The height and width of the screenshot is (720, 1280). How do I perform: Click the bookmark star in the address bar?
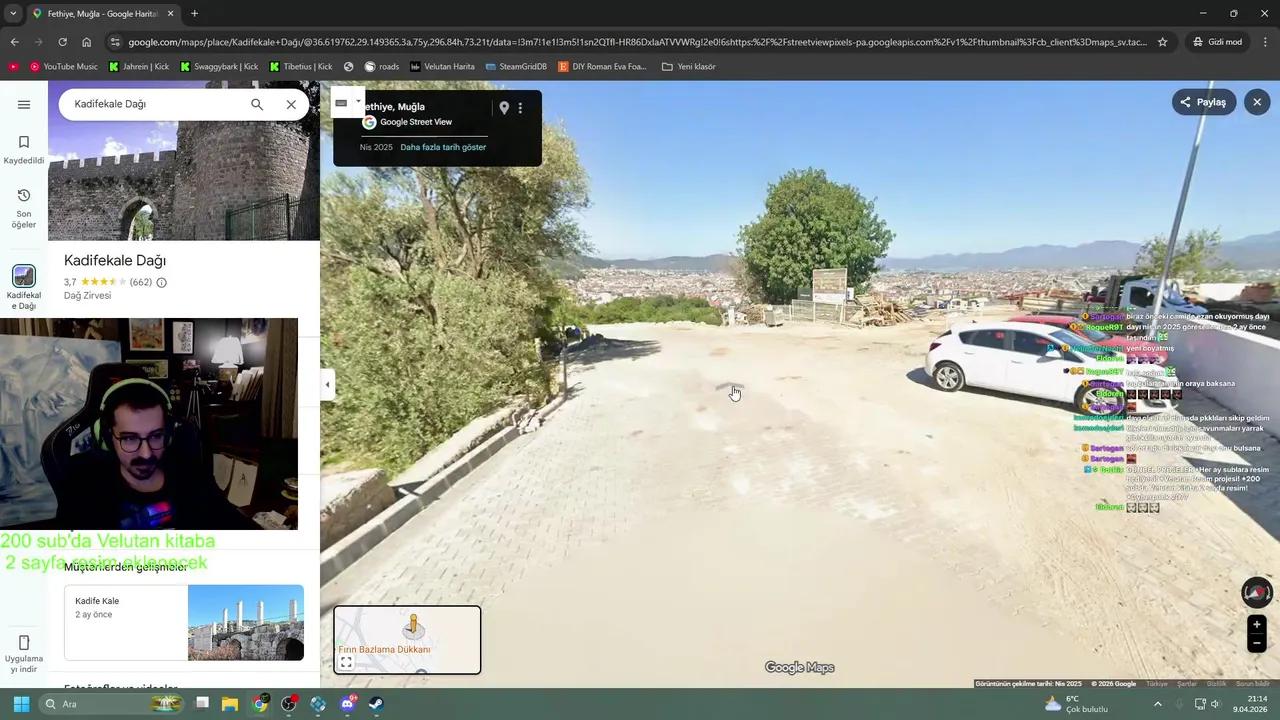(1161, 42)
